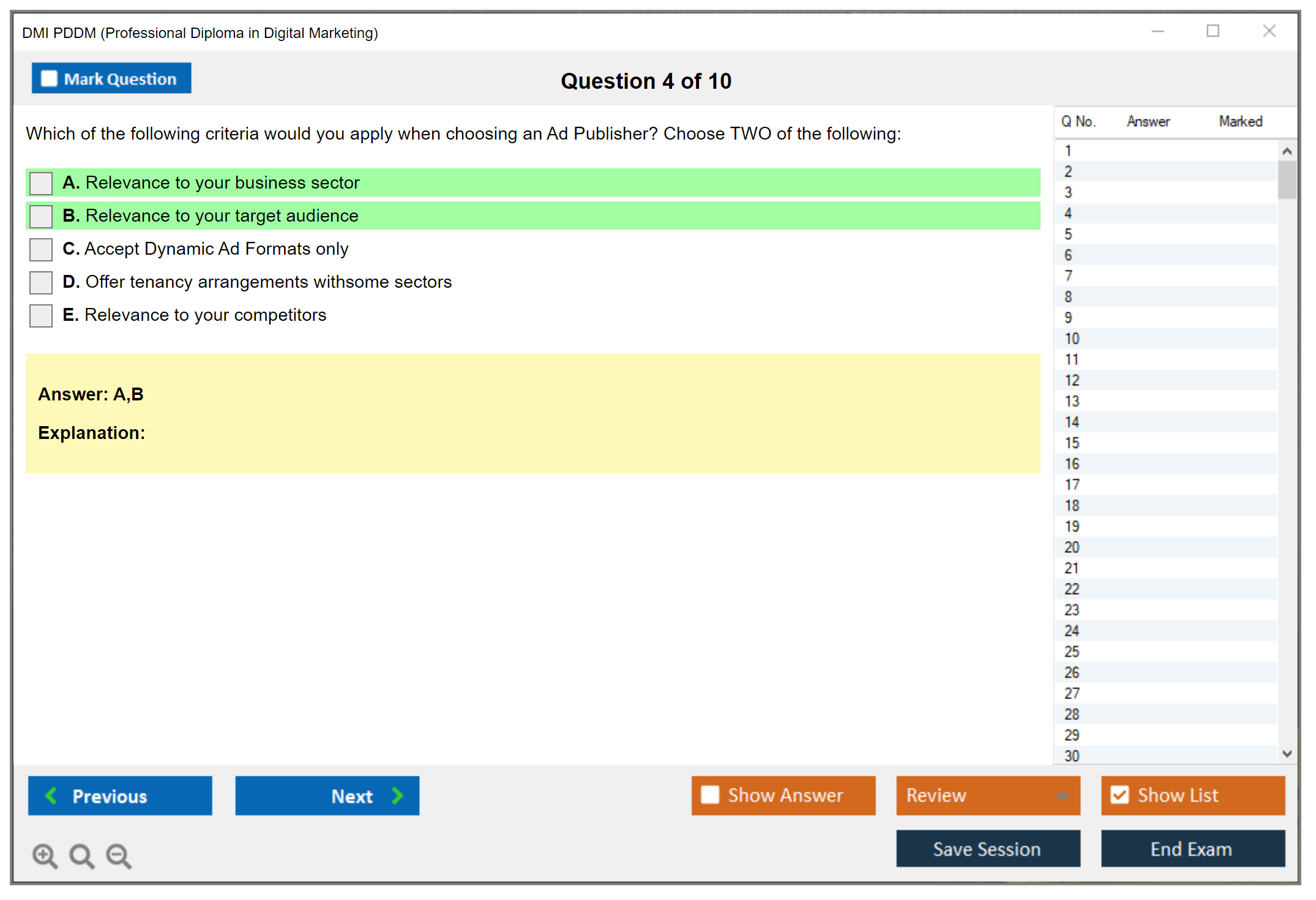Click the reset zoom magnifier icon
The image size is (1316, 900).
(81, 855)
